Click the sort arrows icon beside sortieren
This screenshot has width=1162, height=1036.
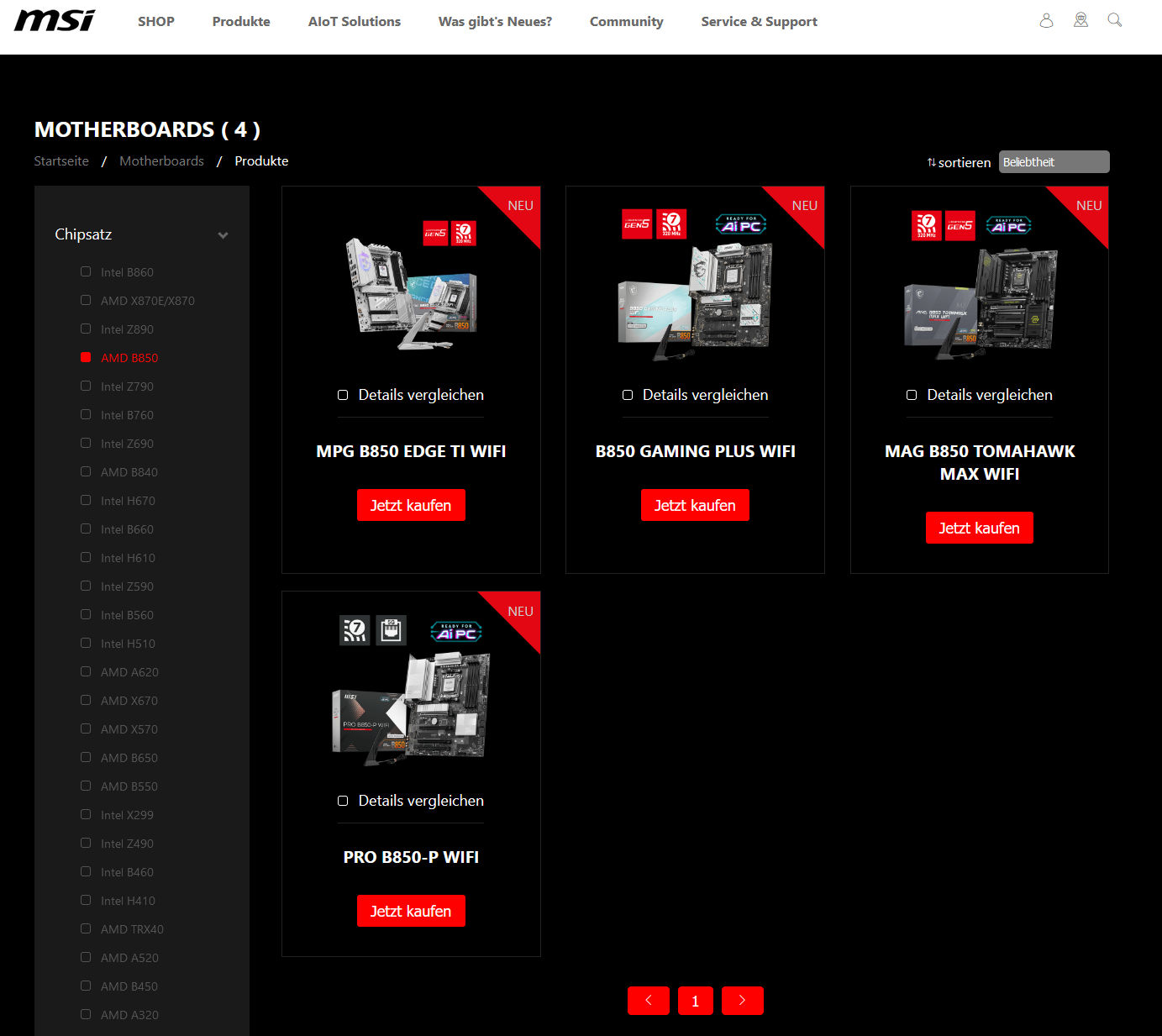point(931,162)
